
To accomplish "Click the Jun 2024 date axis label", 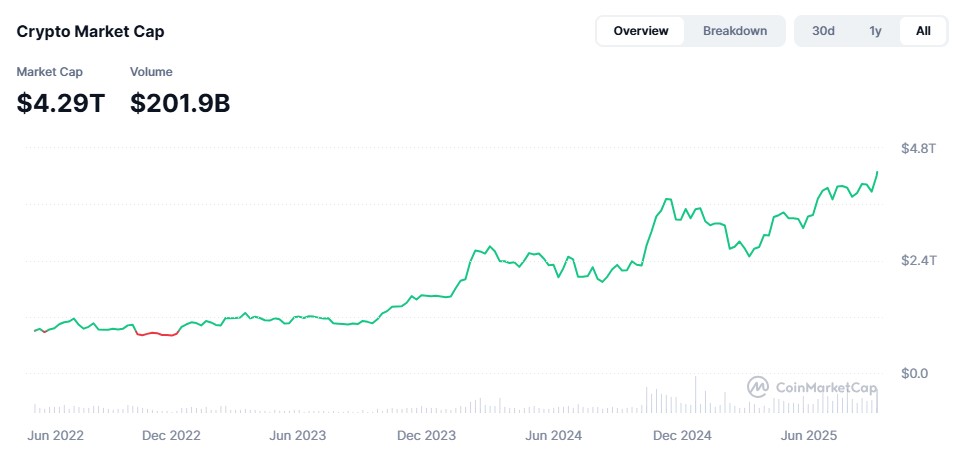I will [554, 436].
